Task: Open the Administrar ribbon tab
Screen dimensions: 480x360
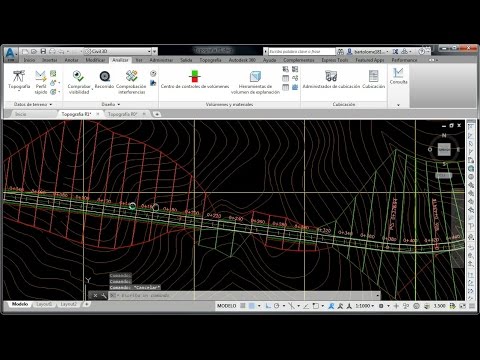Action: tap(161, 60)
